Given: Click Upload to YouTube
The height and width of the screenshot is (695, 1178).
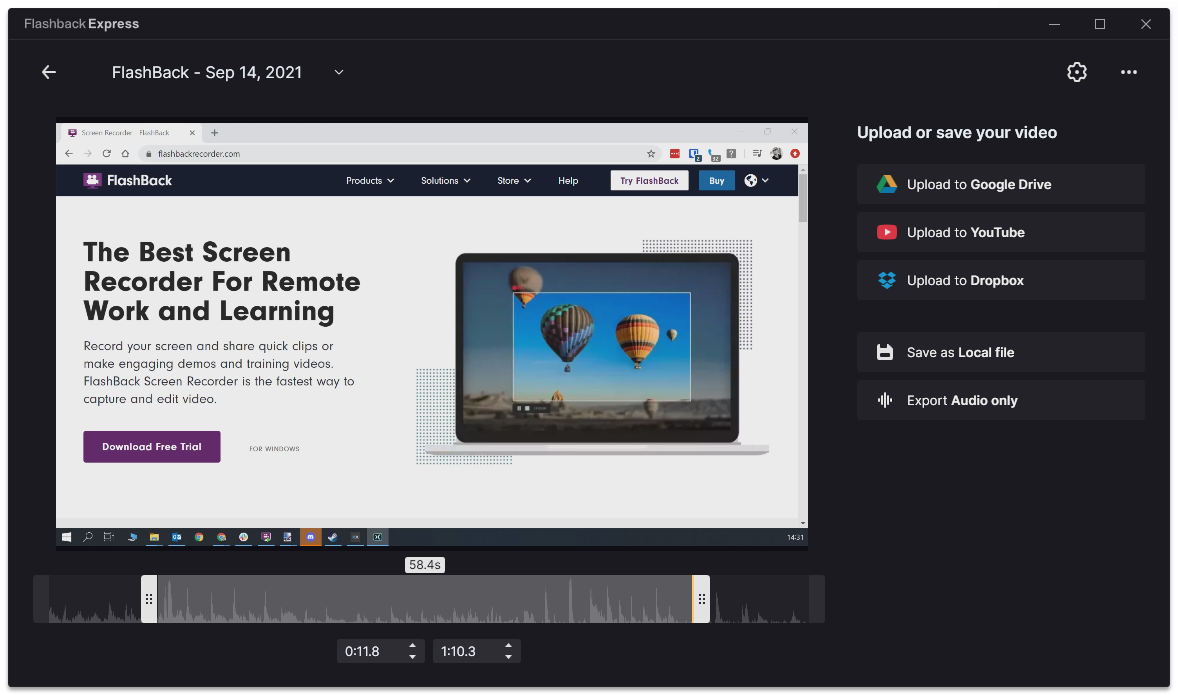Looking at the screenshot, I should (1001, 232).
